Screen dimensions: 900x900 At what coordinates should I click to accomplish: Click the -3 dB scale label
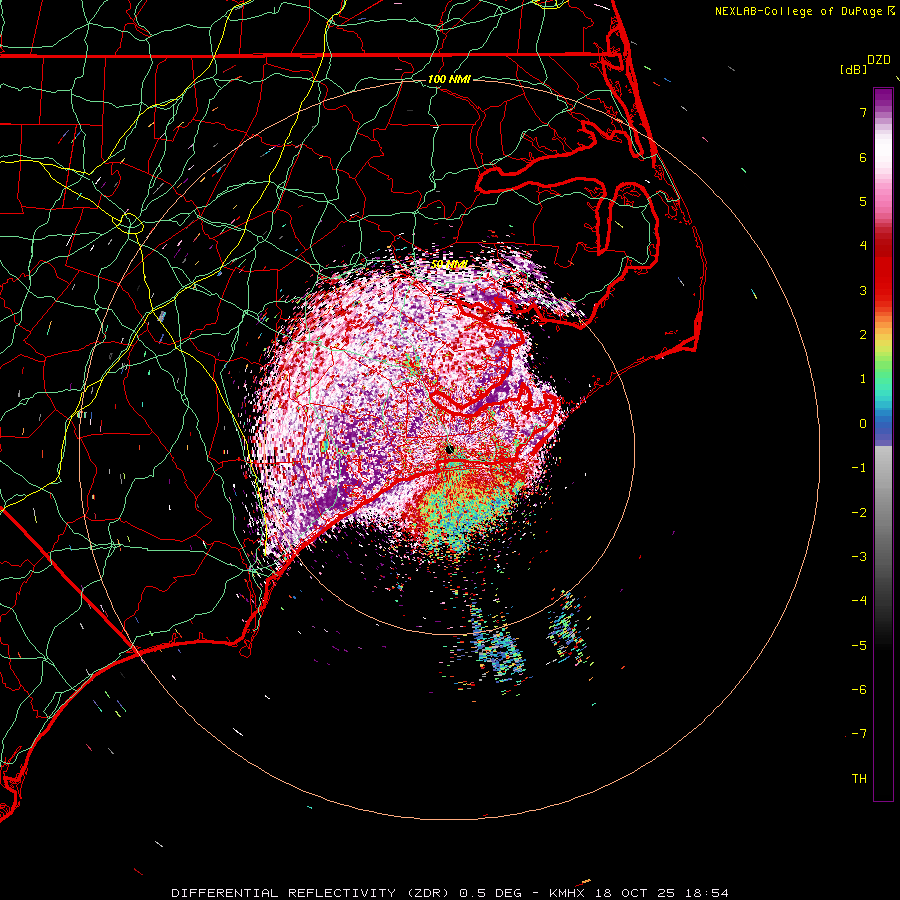pos(859,557)
